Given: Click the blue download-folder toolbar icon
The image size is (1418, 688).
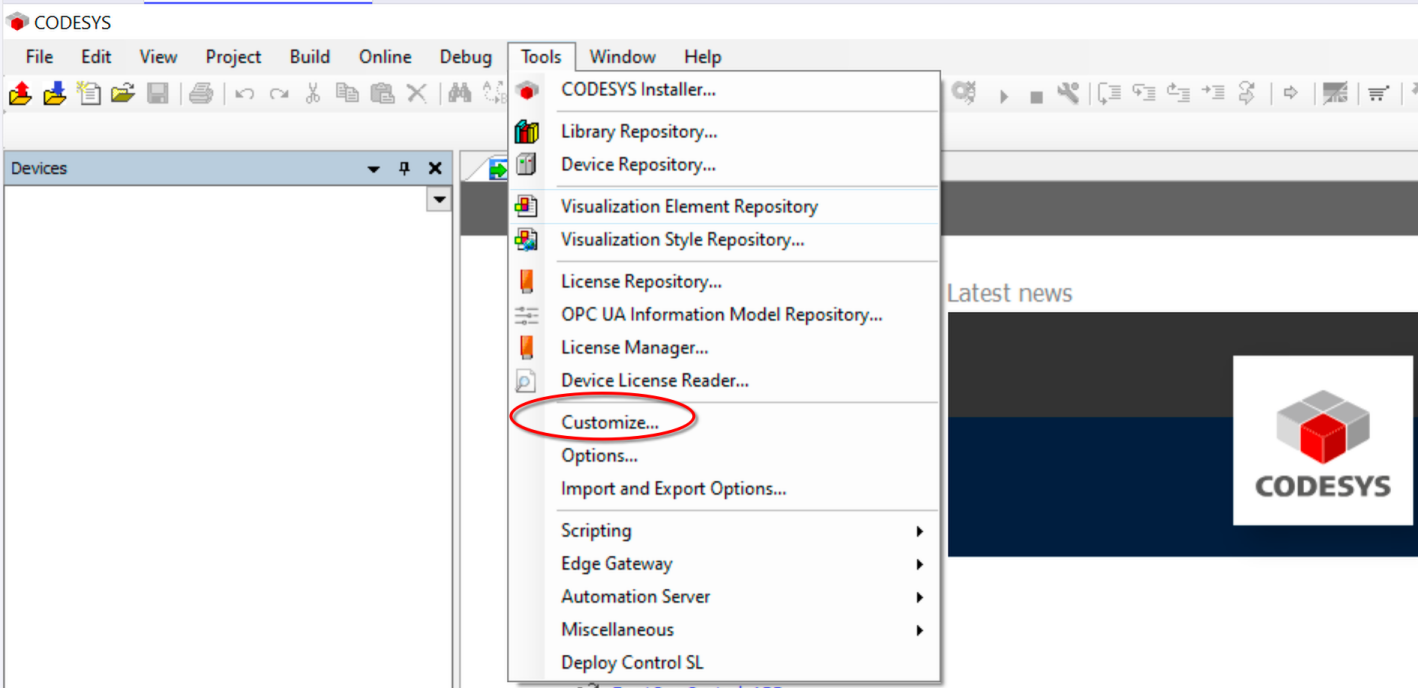Looking at the screenshot, I should [54, 94].
